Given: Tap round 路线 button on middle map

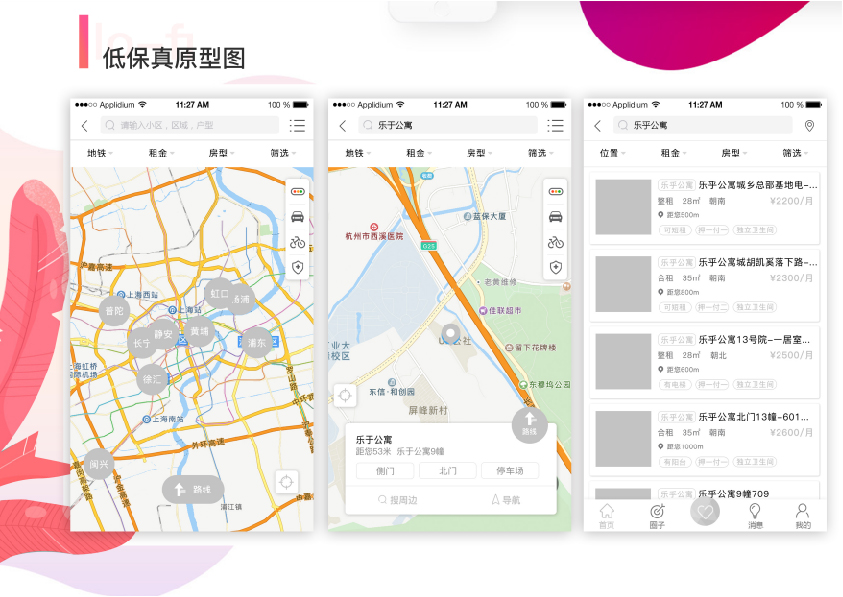Looking at the screenshot, I should click(x=530, y=425).
